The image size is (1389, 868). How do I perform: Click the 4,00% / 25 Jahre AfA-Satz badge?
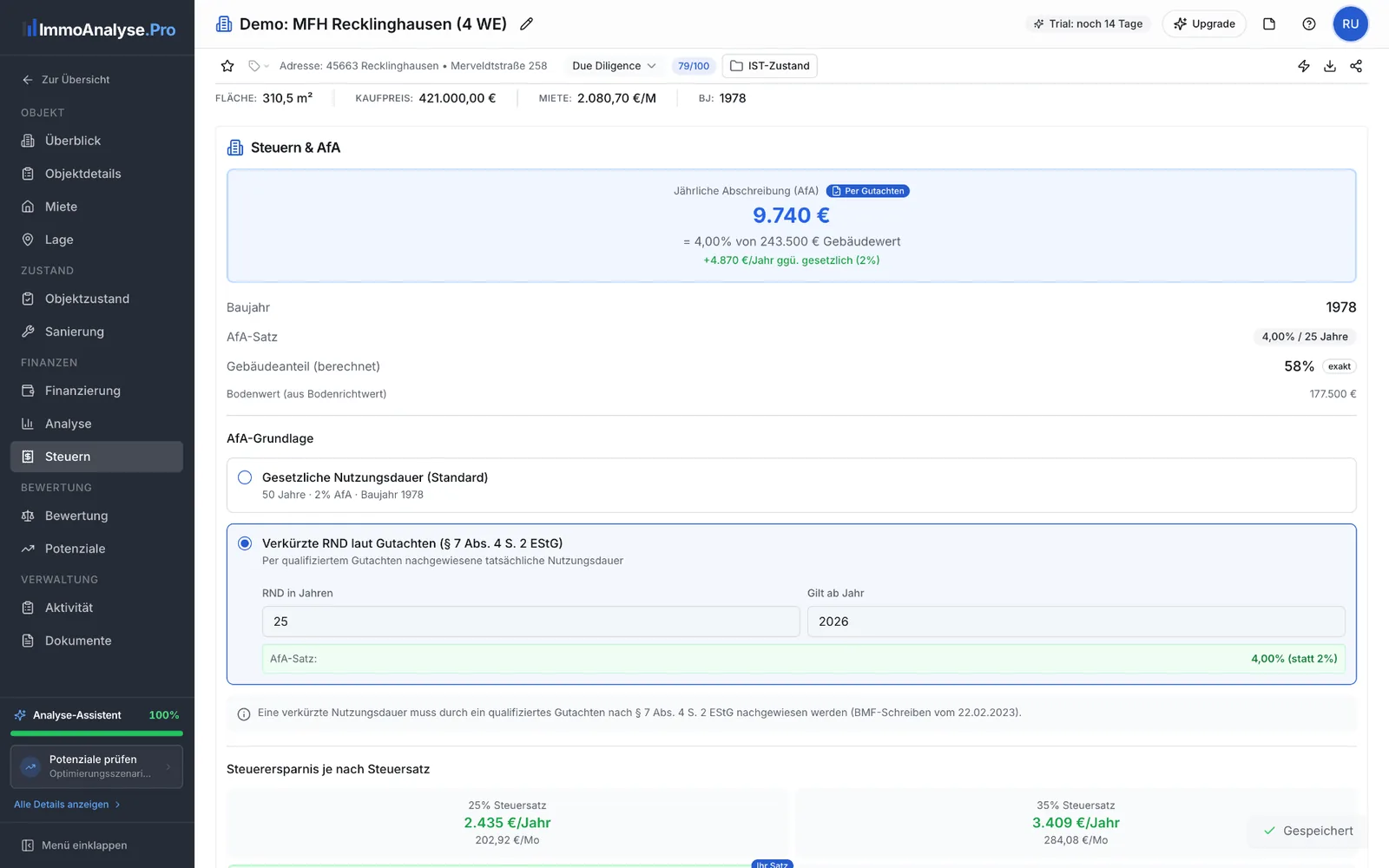pyautogui.click(x=1305, y=337)
